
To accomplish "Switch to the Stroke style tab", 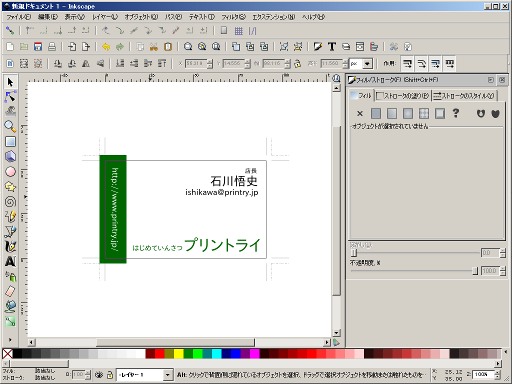I will pyautogui.click(x=464, y=96).
